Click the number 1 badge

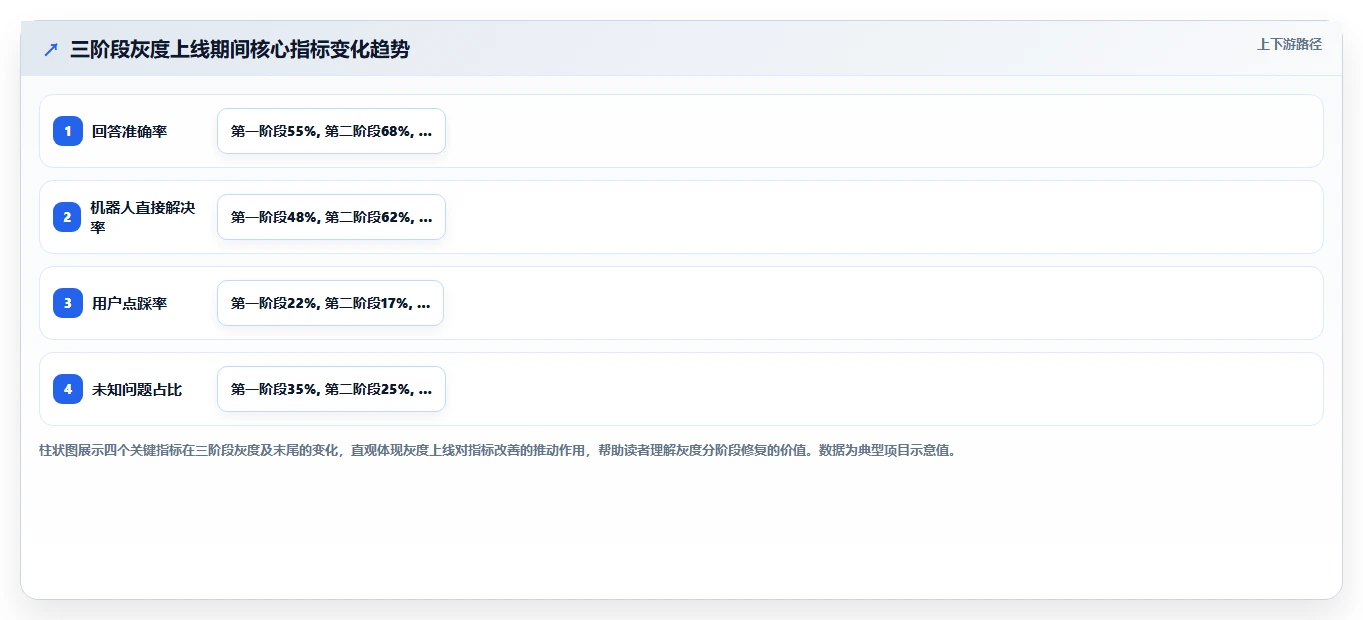pyautogui.click(x=68, y=131)
